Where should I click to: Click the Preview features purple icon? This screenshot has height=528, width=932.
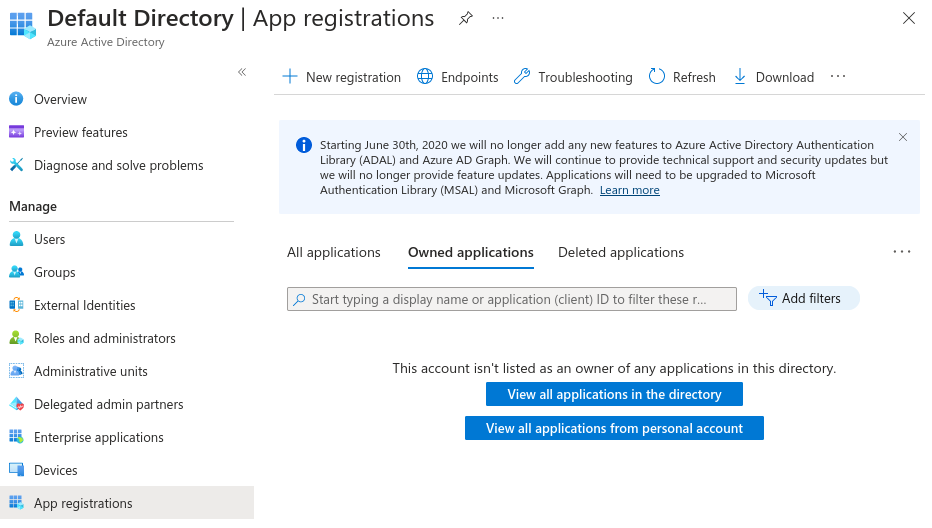(x=17, y=132)
